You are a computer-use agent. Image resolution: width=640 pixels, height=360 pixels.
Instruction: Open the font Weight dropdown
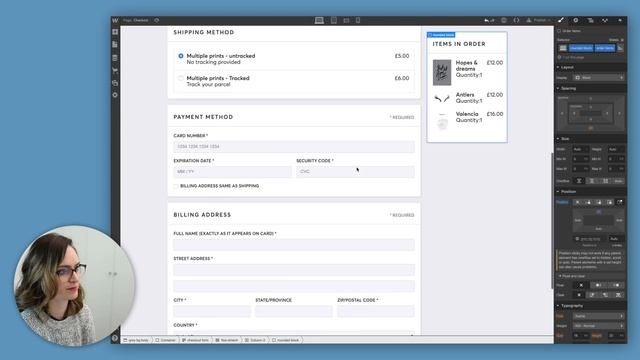click(599, 326)
